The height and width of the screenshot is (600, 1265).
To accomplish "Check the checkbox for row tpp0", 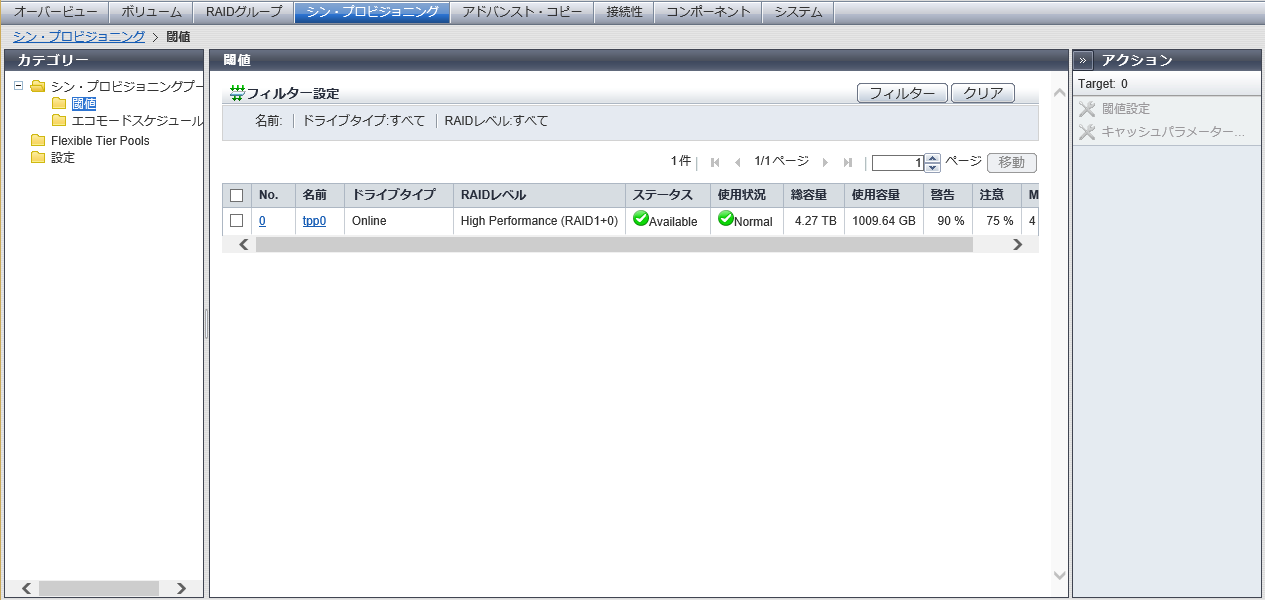I will coord(237,221).
